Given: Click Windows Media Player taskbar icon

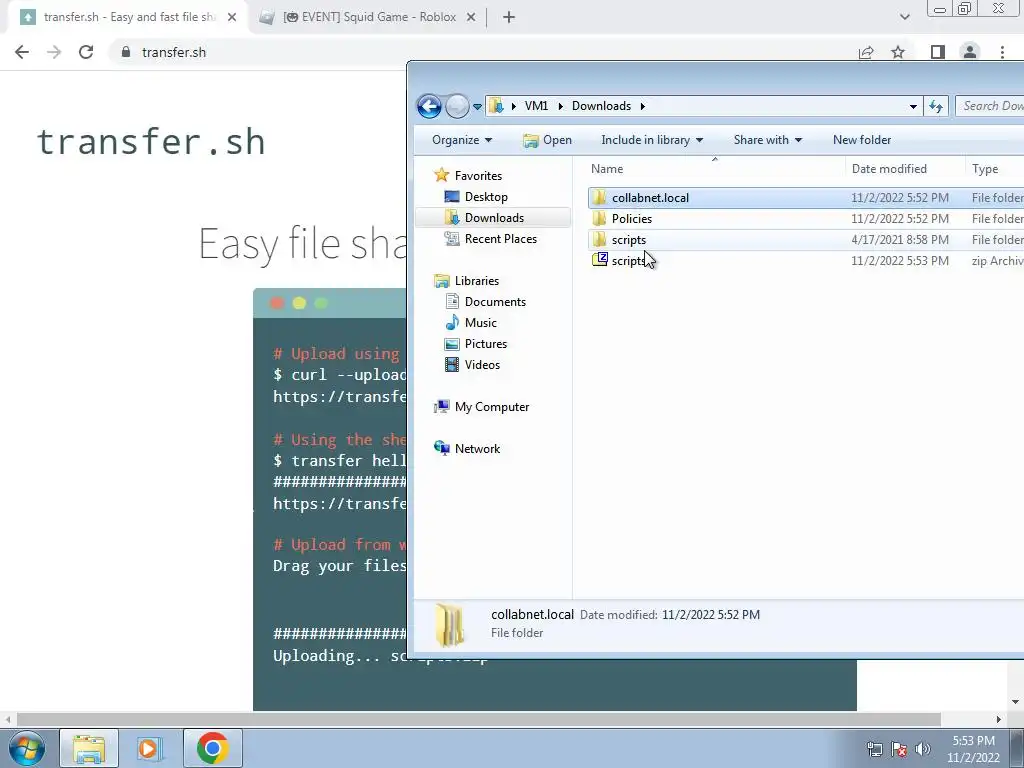Looking at the screenshot, I should 149,748.
